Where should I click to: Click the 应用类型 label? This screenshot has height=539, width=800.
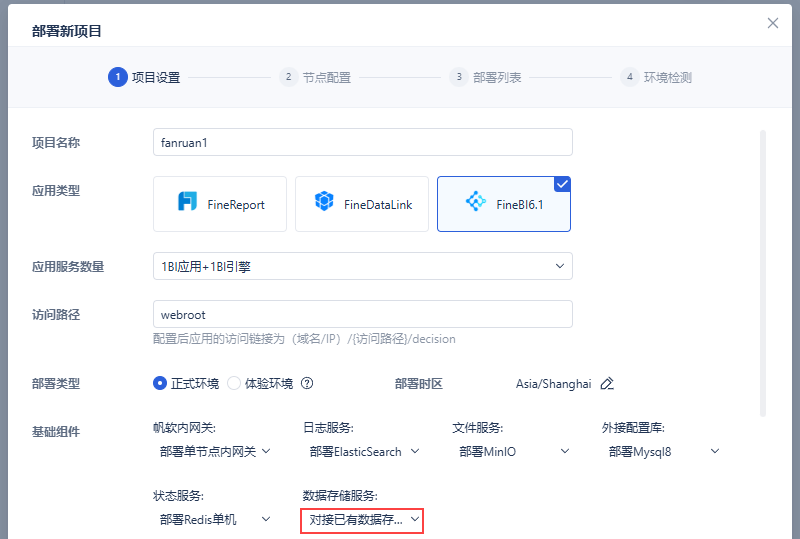[56, 191]
